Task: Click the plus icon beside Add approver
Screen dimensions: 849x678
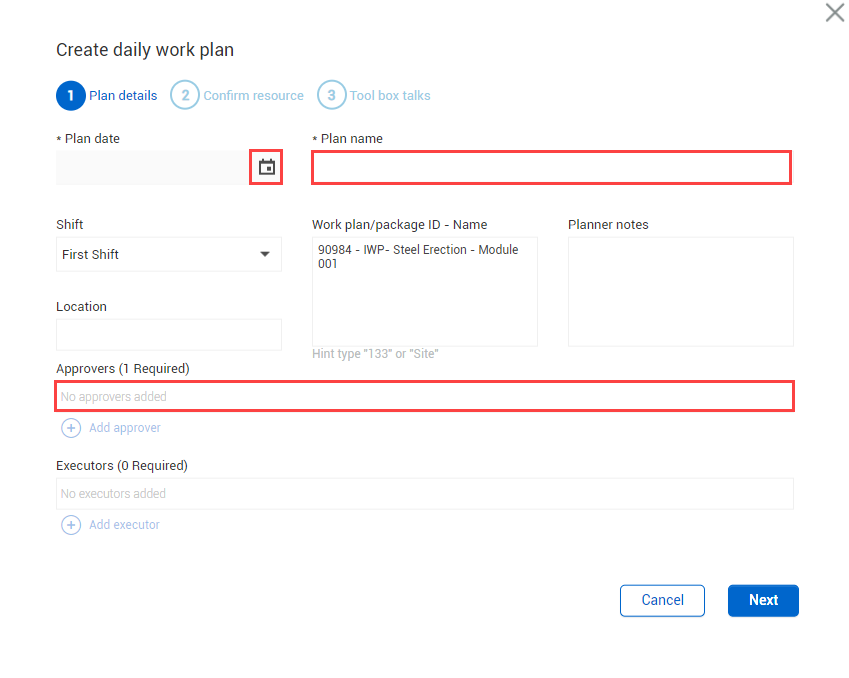Action: coord(71,428)
